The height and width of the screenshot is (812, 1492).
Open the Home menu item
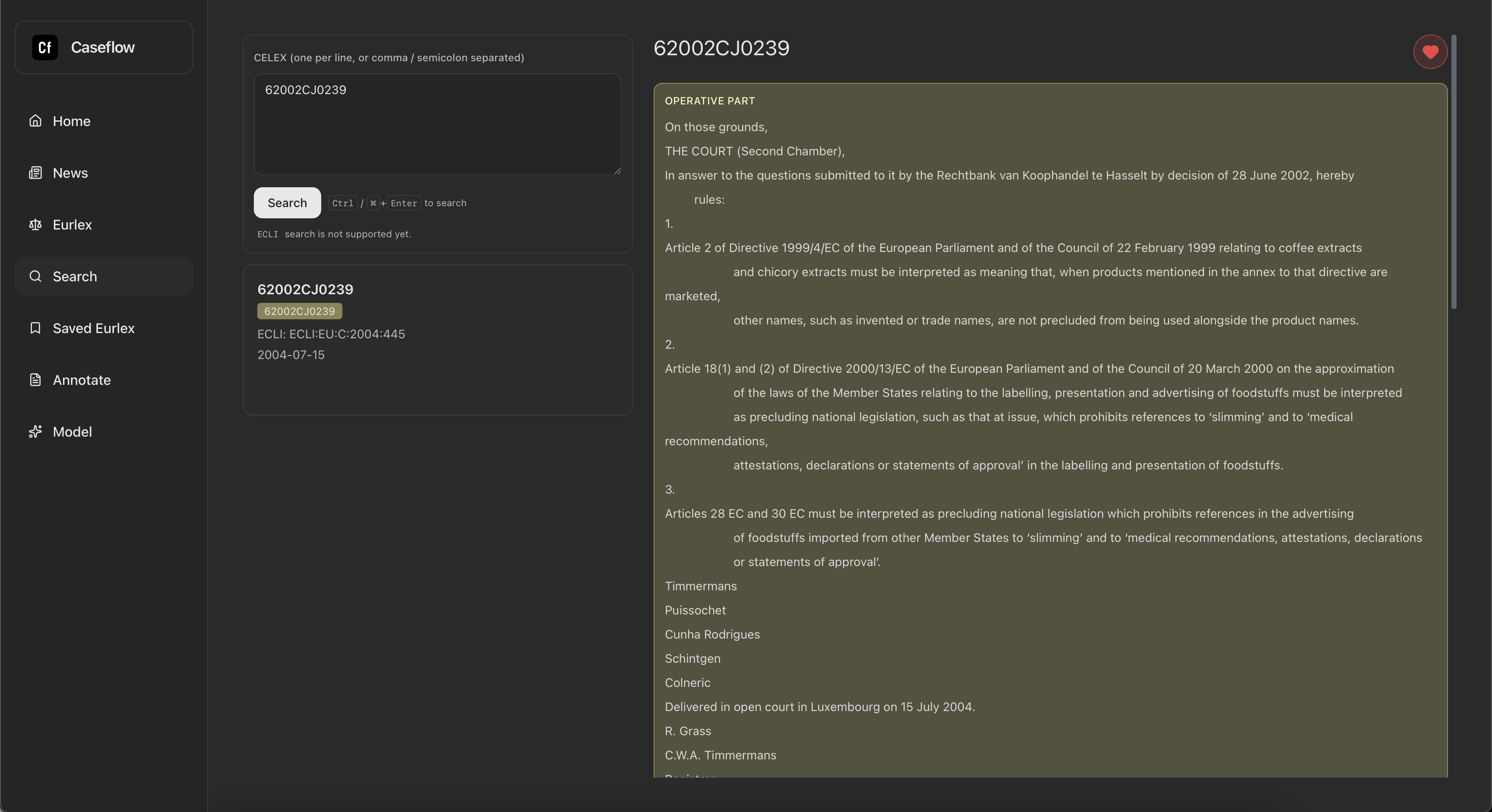point(104,121)
